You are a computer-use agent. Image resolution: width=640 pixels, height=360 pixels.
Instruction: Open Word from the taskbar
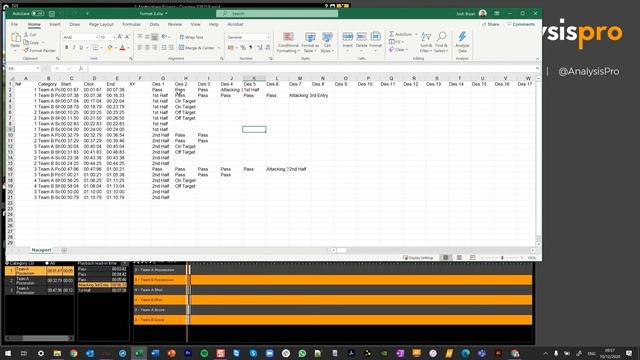point(155,353)
